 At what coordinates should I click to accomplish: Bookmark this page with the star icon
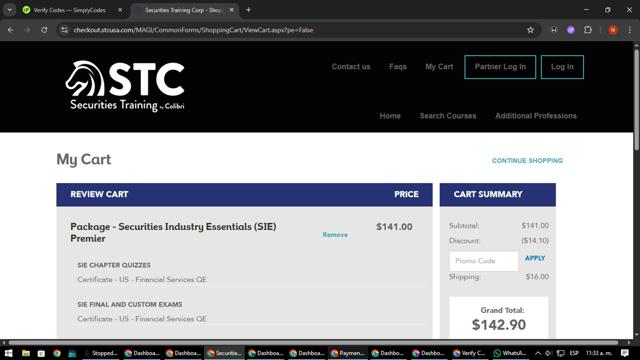530,30
